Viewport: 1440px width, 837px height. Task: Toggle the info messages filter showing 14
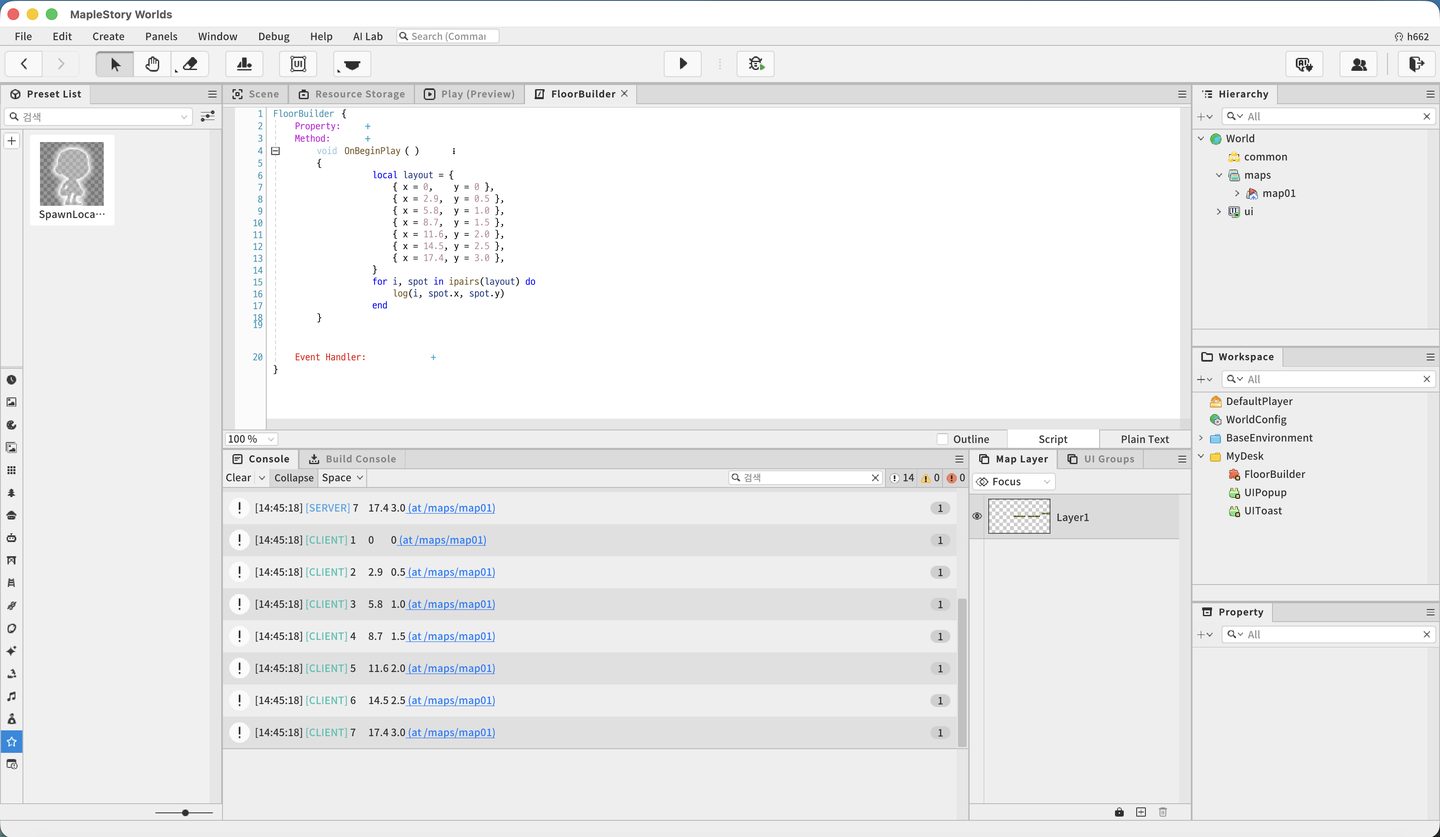pos(902,478)
